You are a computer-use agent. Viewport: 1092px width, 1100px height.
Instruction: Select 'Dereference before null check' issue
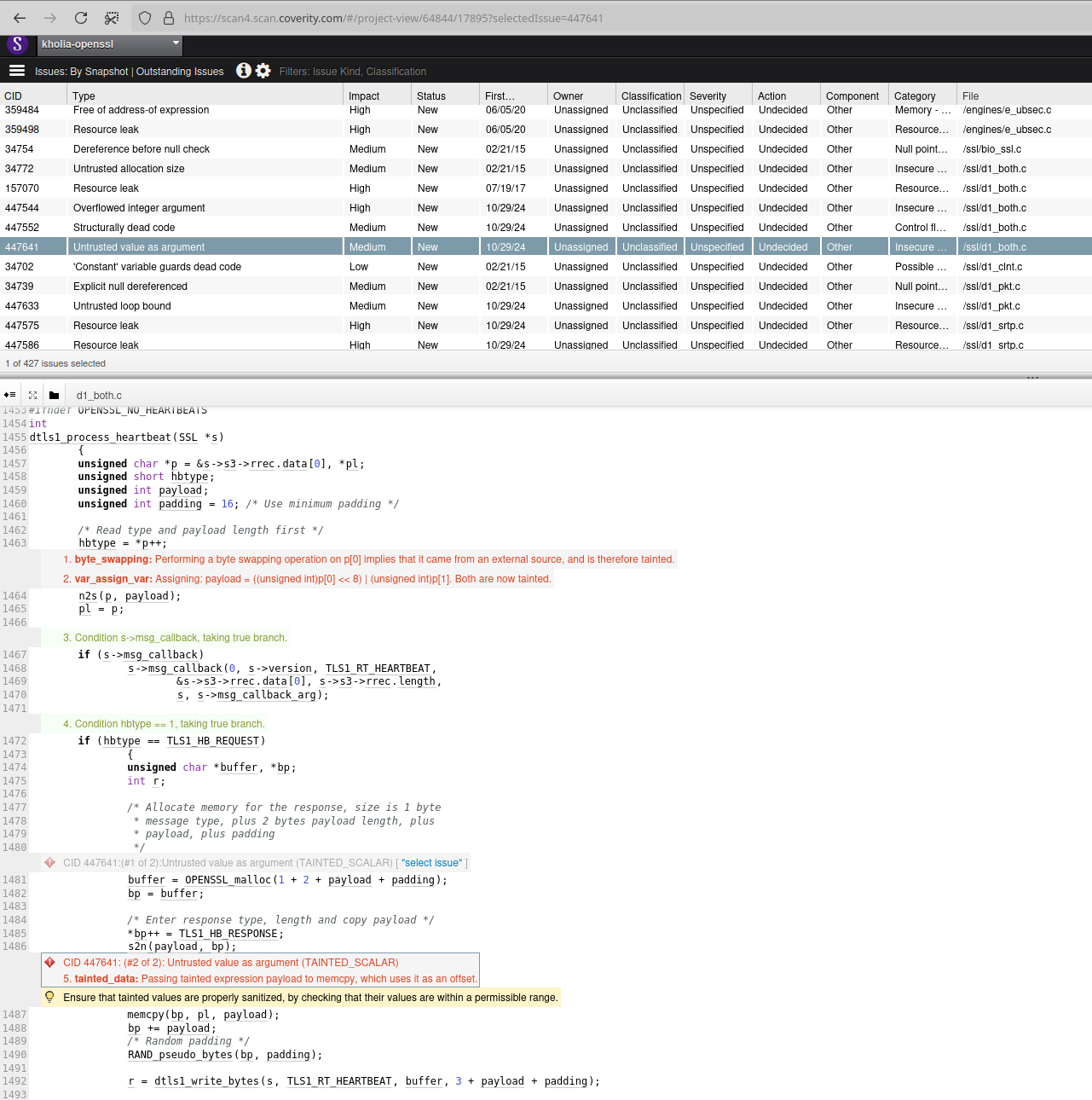(546, 149)
